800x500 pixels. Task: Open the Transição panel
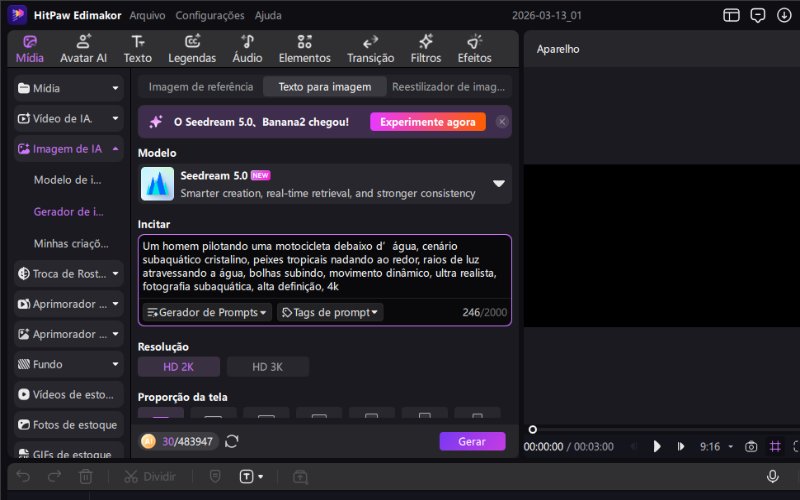(x=370, y=49)
